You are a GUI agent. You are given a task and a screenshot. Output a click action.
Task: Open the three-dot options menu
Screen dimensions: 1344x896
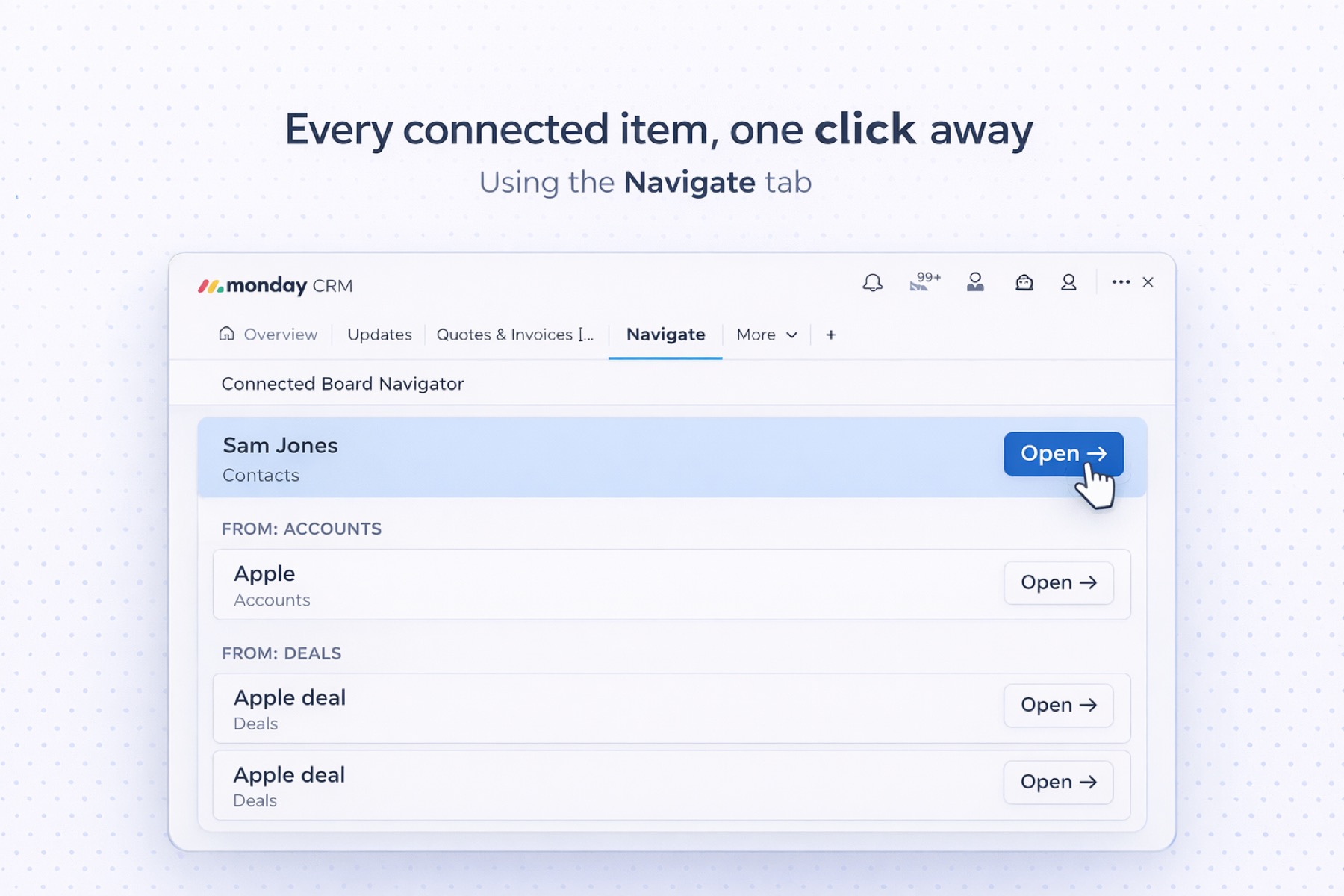1121,282
